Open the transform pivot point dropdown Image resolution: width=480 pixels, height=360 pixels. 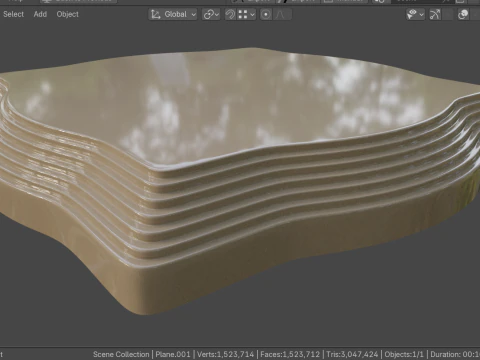pos(211,14)
